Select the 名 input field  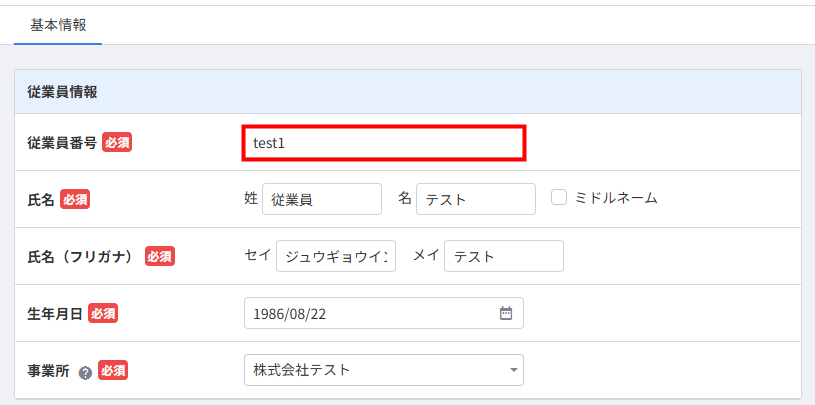coord(475,199)
